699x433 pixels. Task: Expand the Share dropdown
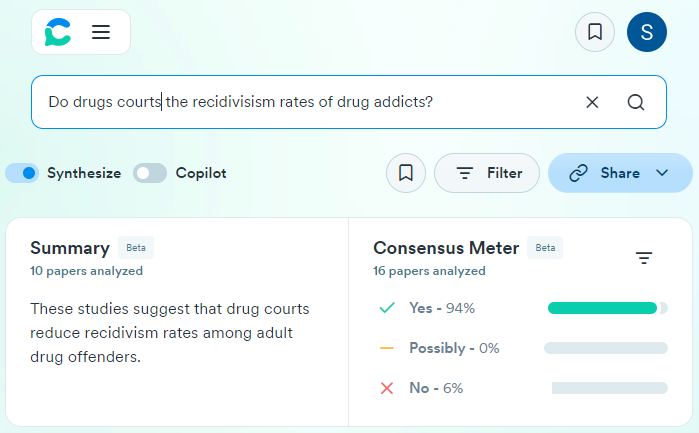click(620, 173)
